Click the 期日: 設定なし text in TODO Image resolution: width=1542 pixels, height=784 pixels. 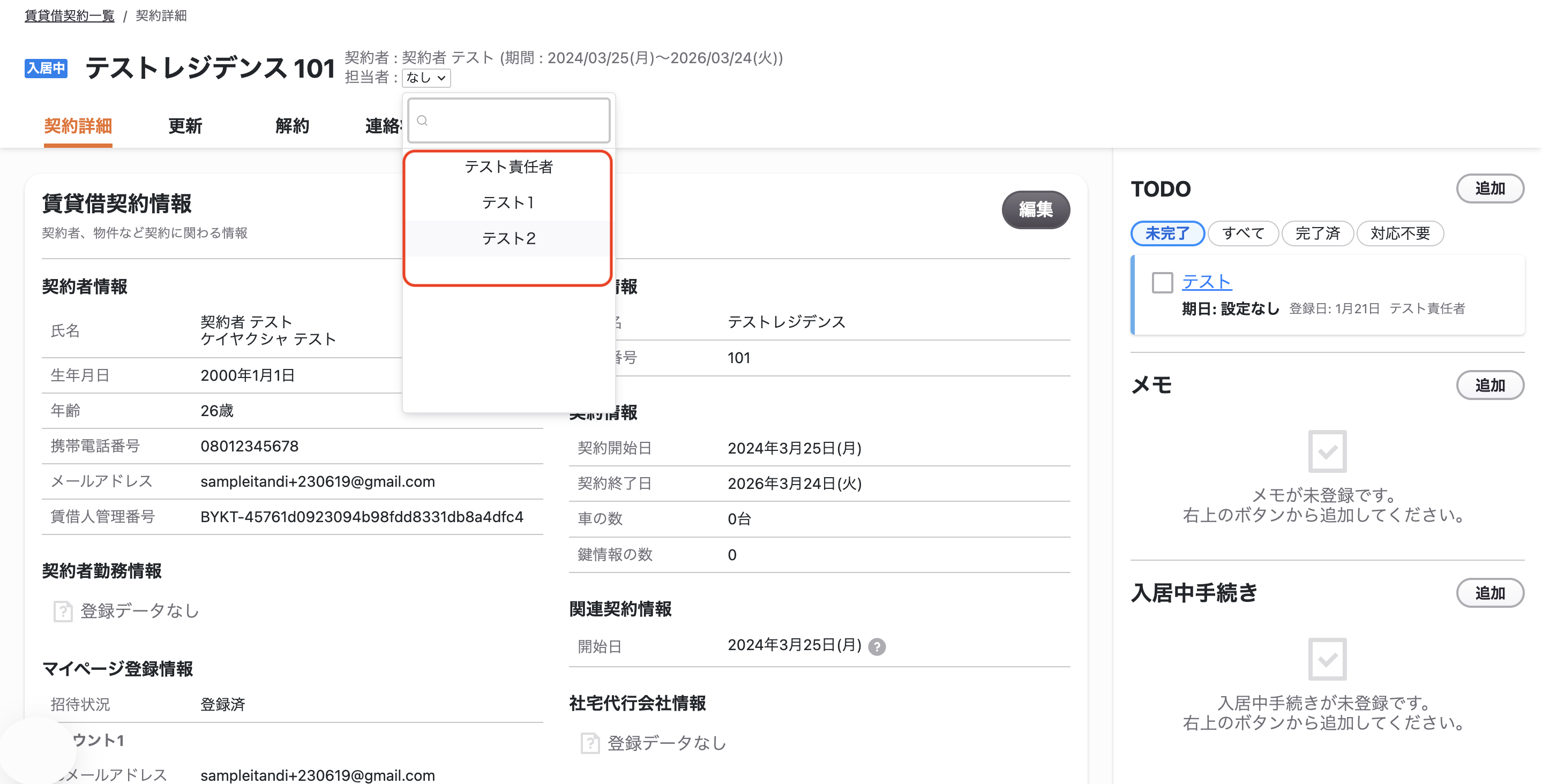point(1230,309)
